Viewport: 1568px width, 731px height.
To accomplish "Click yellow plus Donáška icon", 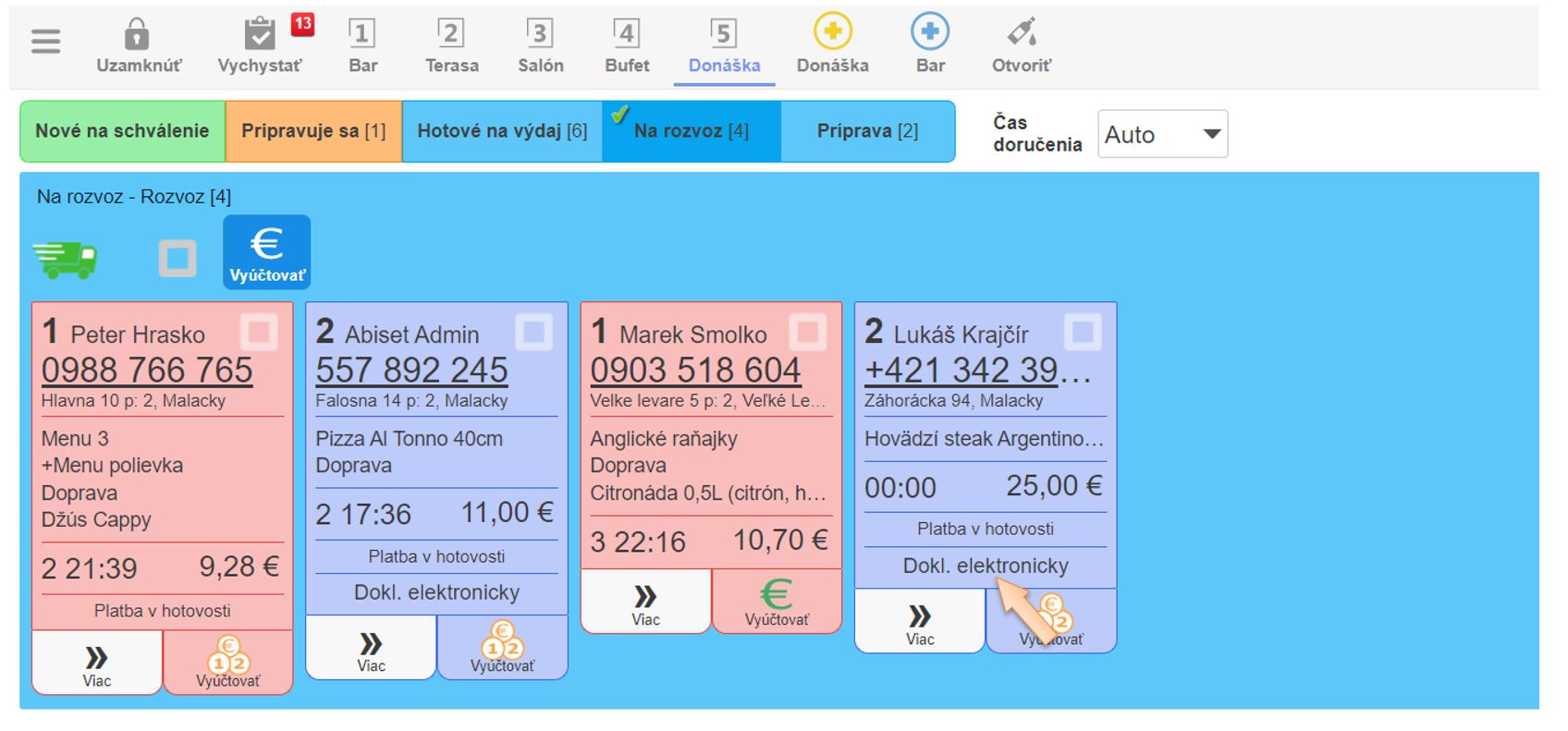I will [x=832, y=33].
